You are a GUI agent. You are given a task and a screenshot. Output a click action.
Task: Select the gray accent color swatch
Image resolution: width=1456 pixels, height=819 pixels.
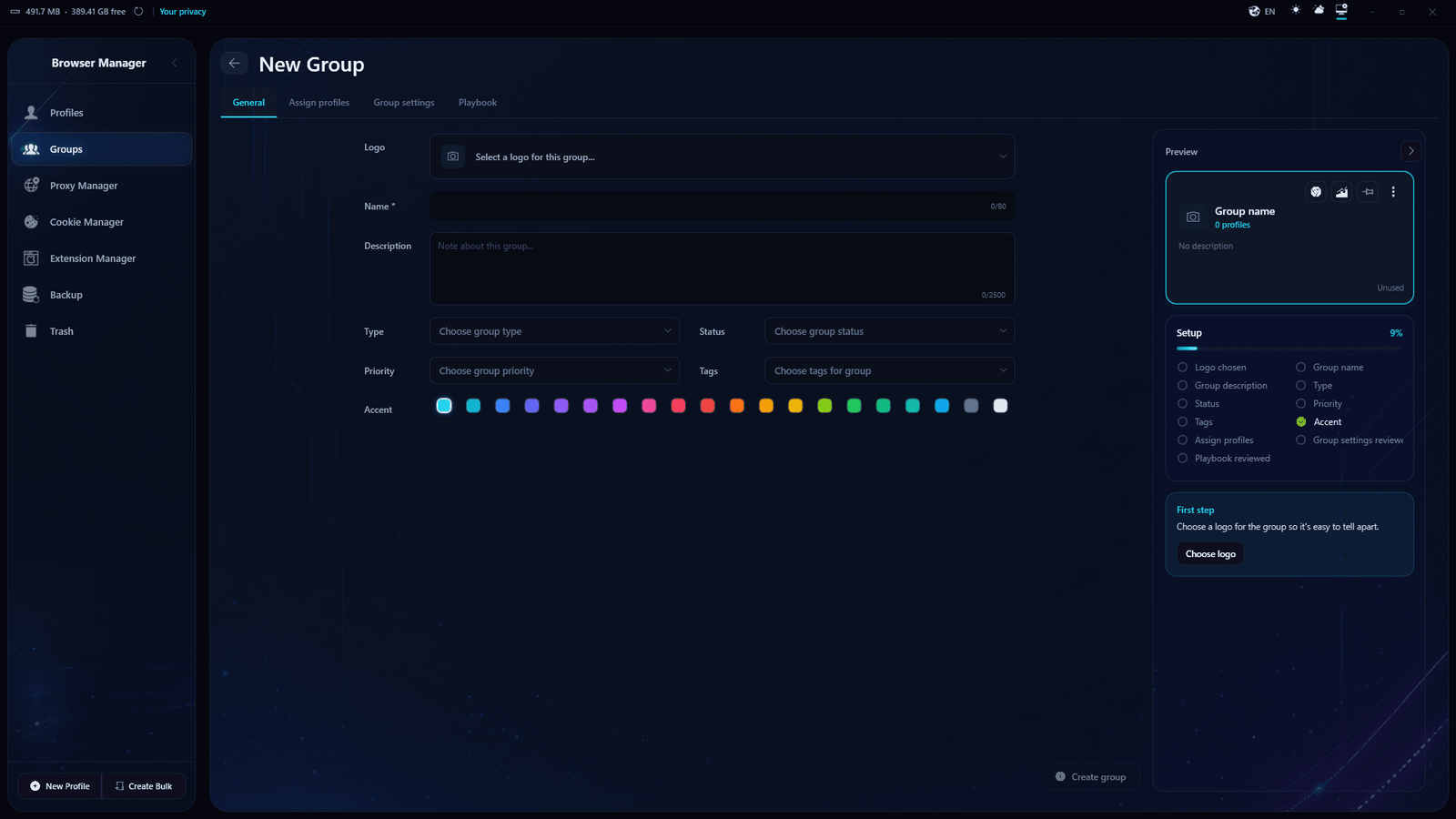tap(971, 406)
